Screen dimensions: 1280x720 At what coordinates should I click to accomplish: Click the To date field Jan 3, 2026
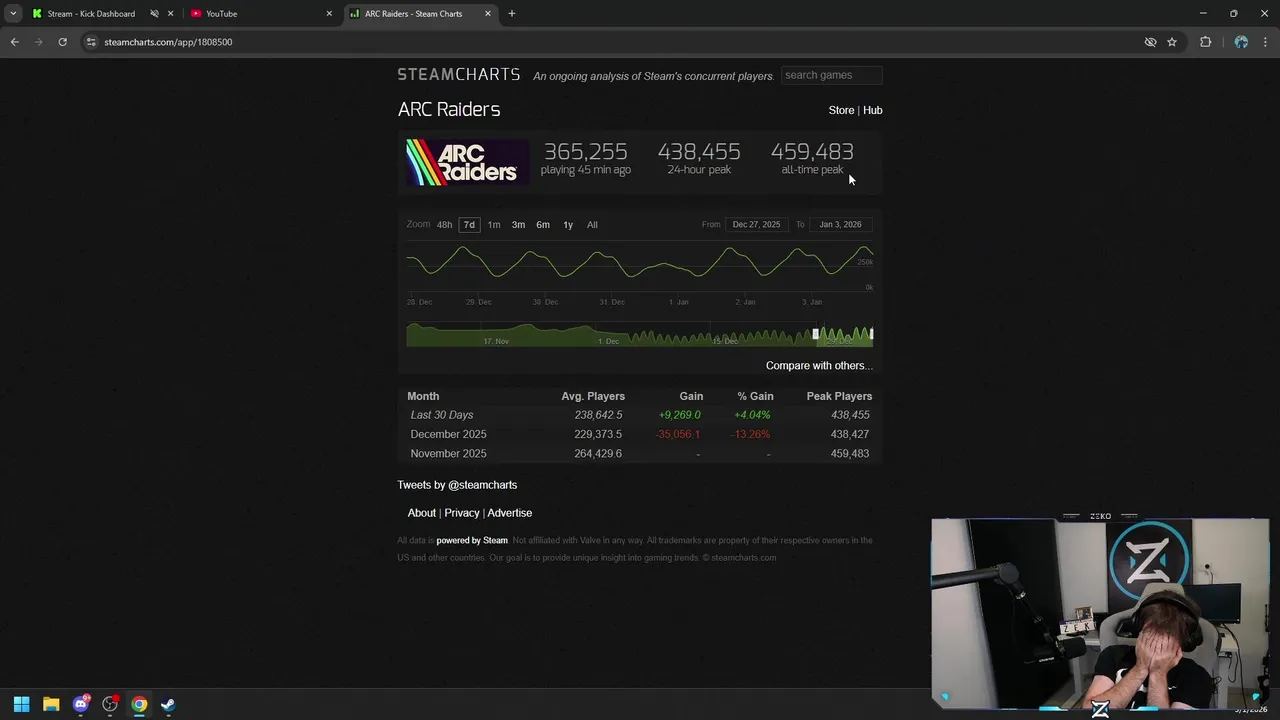click(840, 225)
